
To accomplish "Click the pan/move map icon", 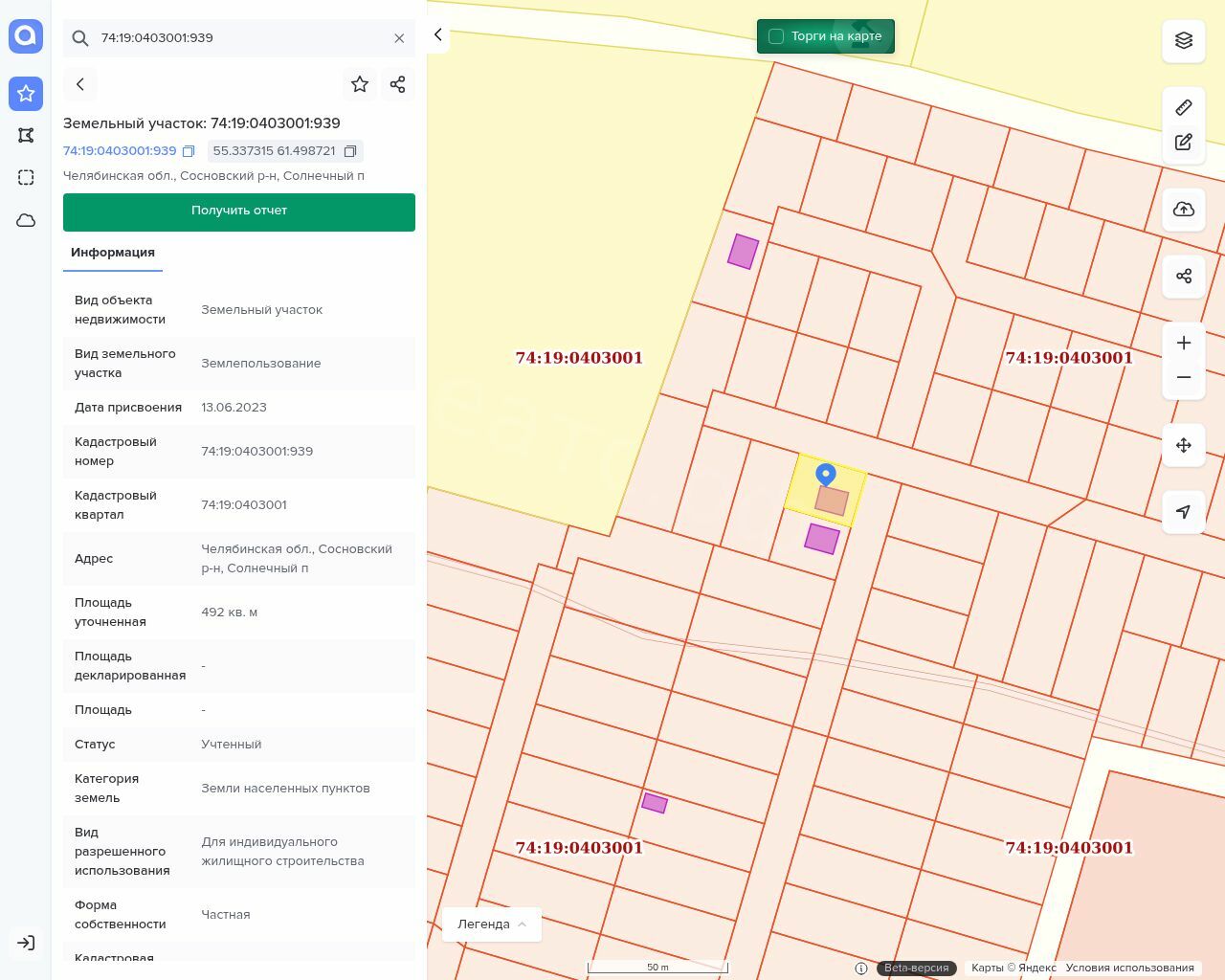I will [1184, 445].
